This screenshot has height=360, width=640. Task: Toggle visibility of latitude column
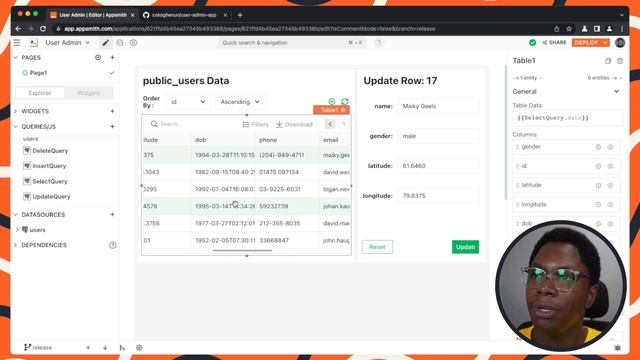pos(611,185)
